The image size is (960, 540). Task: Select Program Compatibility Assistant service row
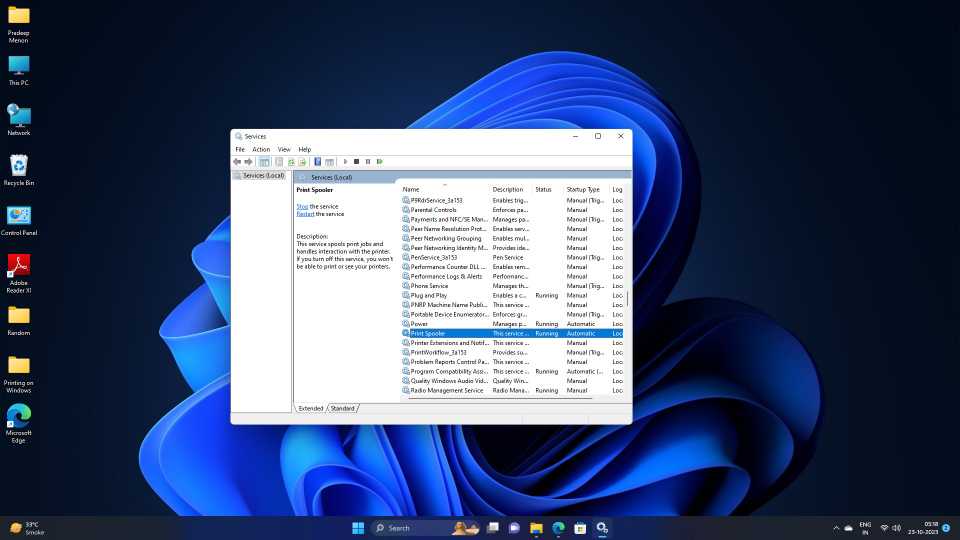(512, 372)
